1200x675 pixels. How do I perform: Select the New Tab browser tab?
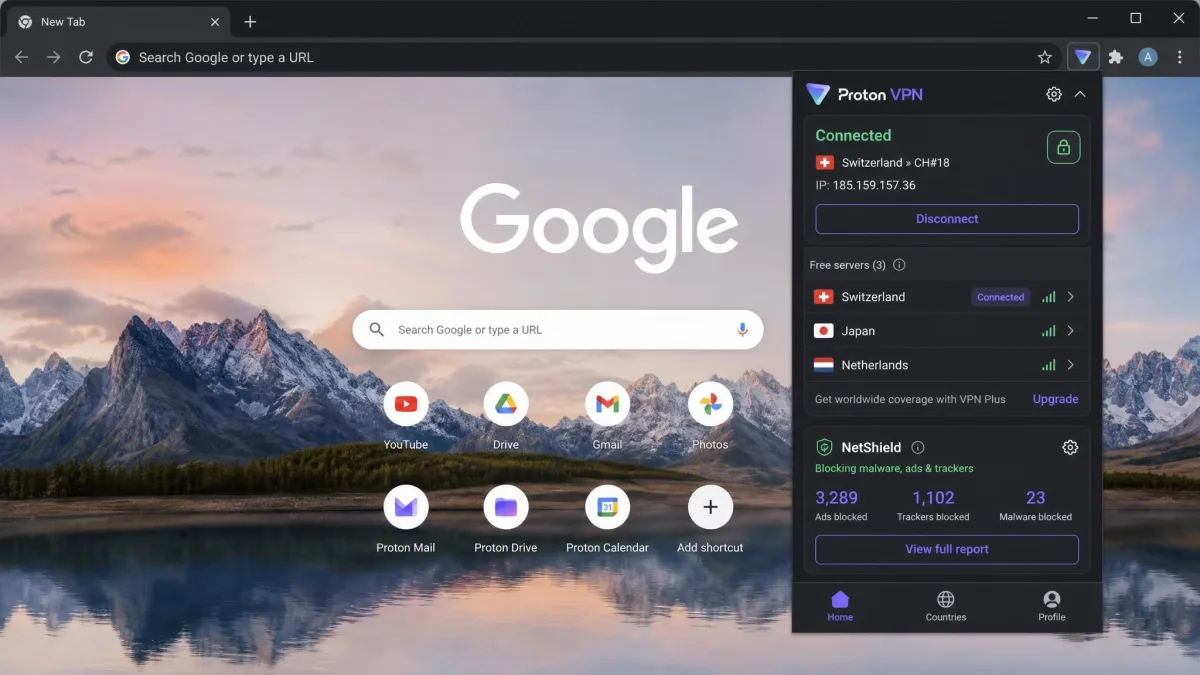coord(118,22)
